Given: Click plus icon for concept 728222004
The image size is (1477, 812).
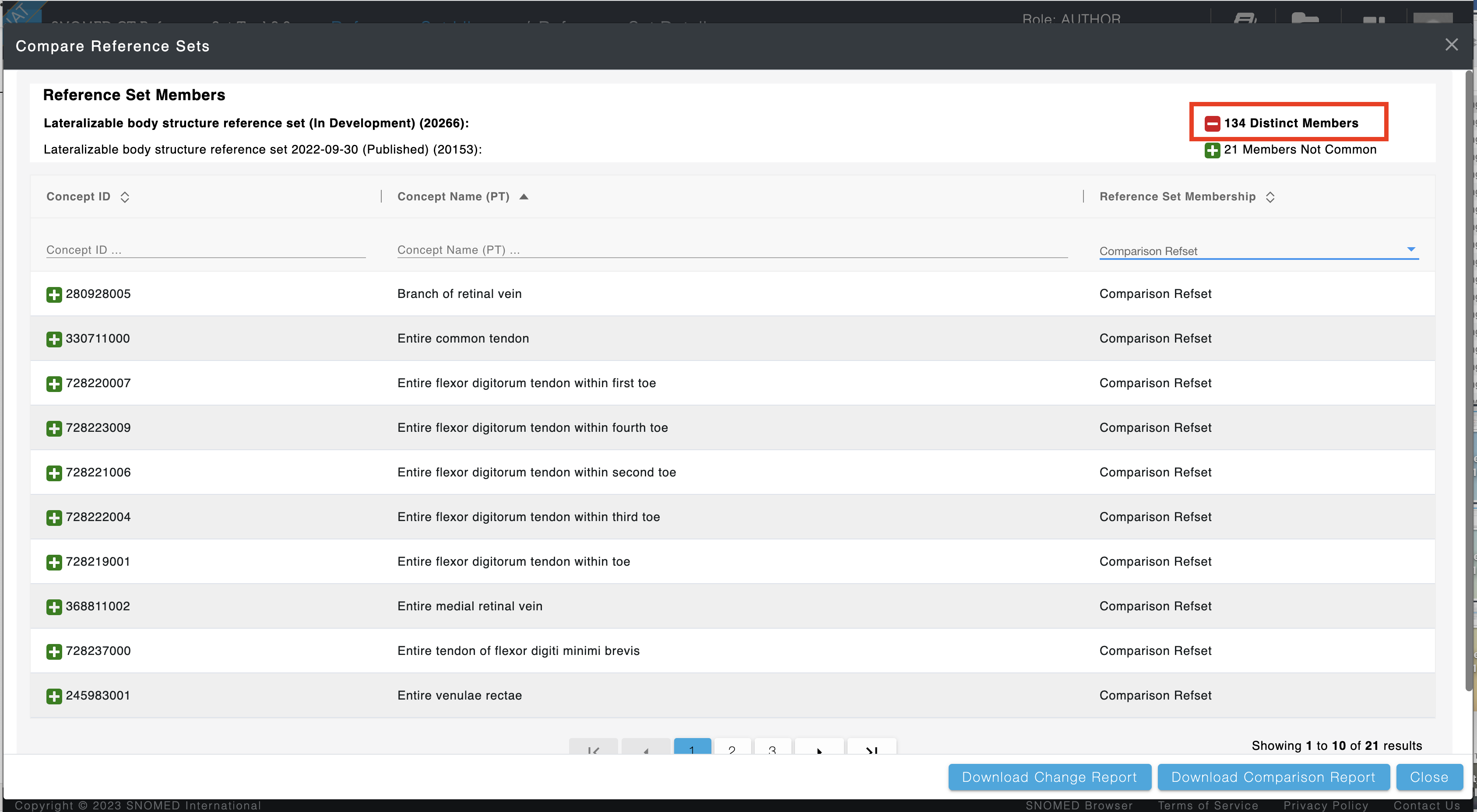Looking at the screenshot, I should click(x=54, y=518).
